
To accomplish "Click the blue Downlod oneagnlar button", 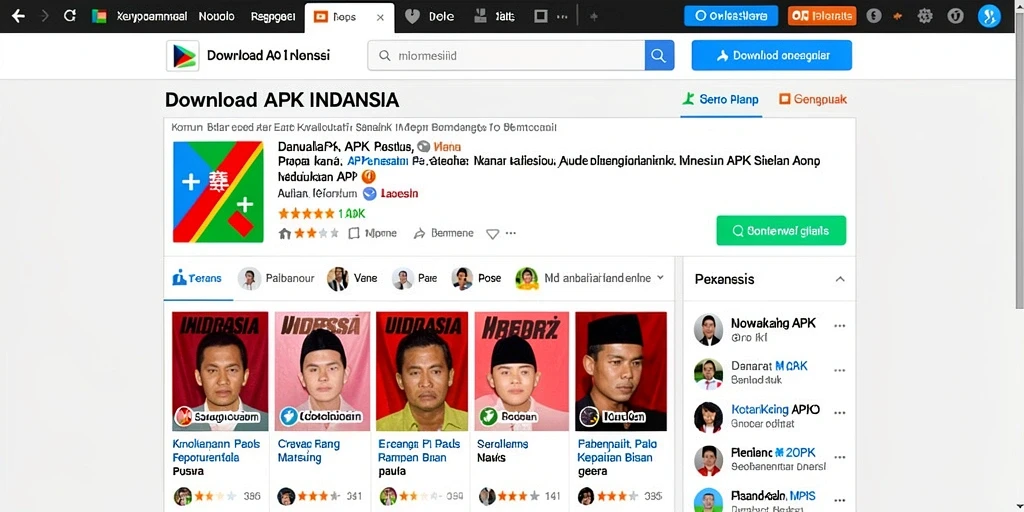I will tap(771, 56).
